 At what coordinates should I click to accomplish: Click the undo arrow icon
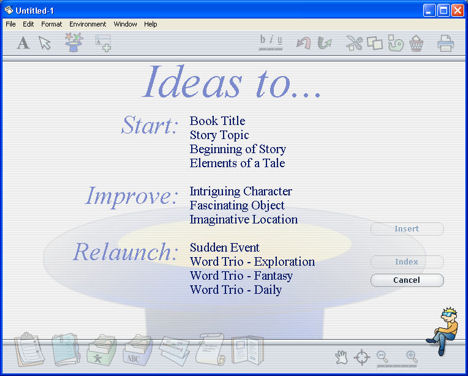[303, 43]
